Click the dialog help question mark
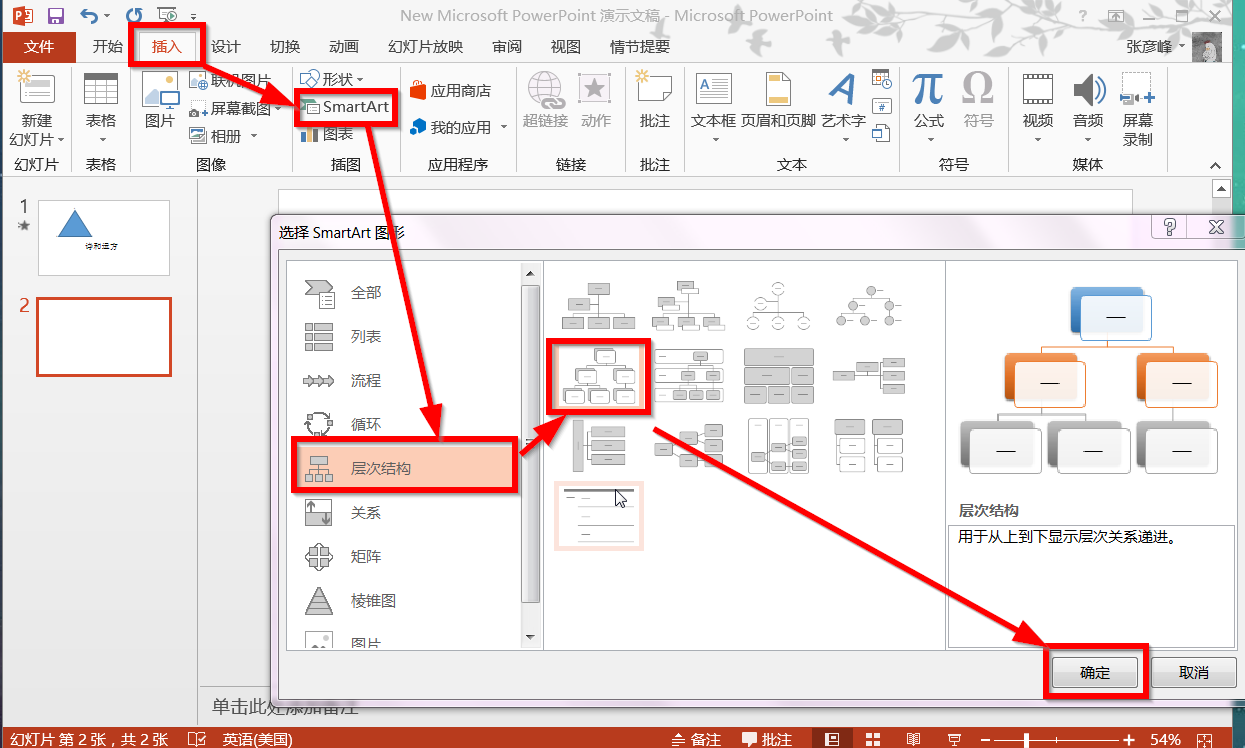 pyautogui.click(x=1169, y=227)
